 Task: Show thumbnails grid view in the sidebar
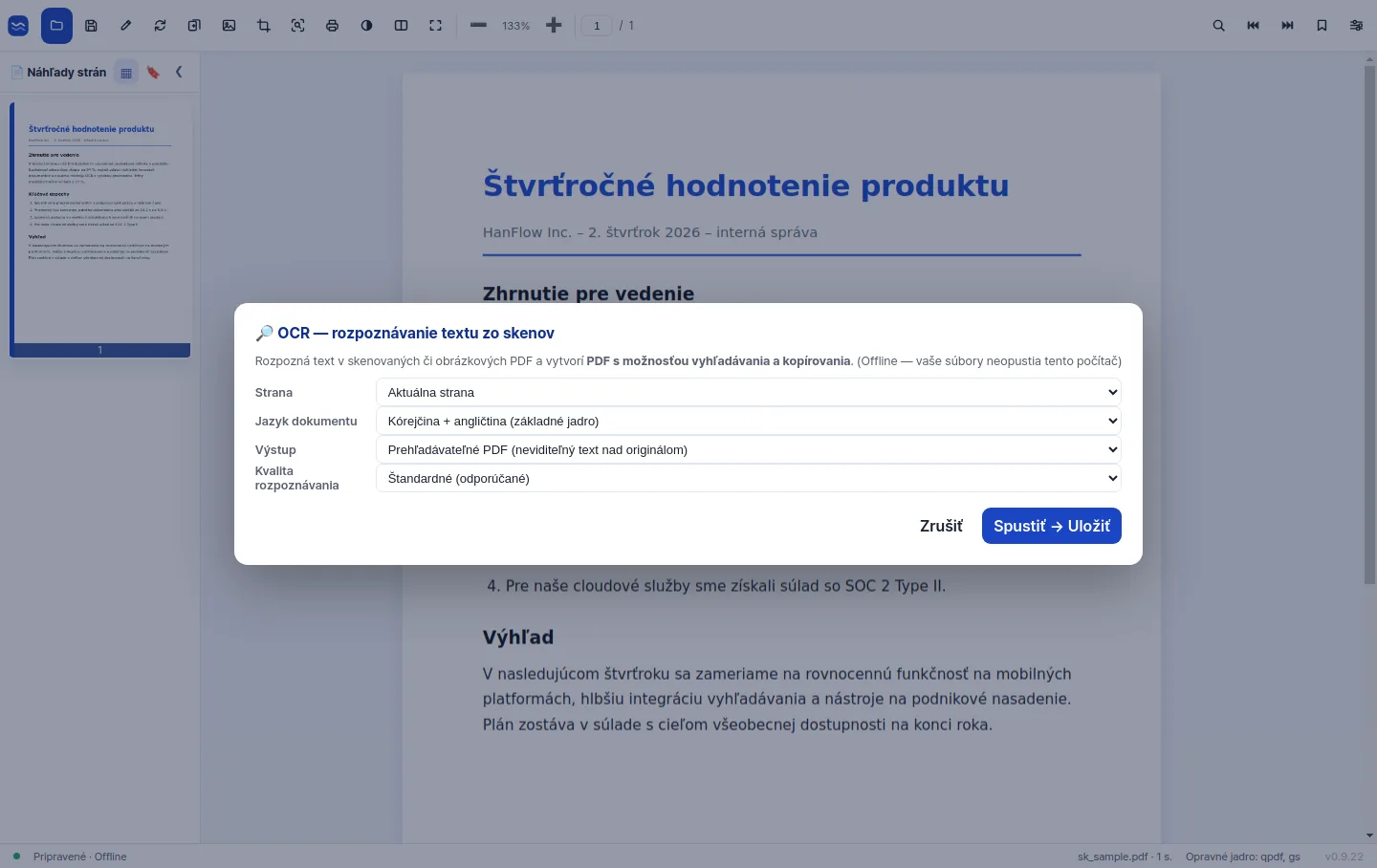point(126,73)
